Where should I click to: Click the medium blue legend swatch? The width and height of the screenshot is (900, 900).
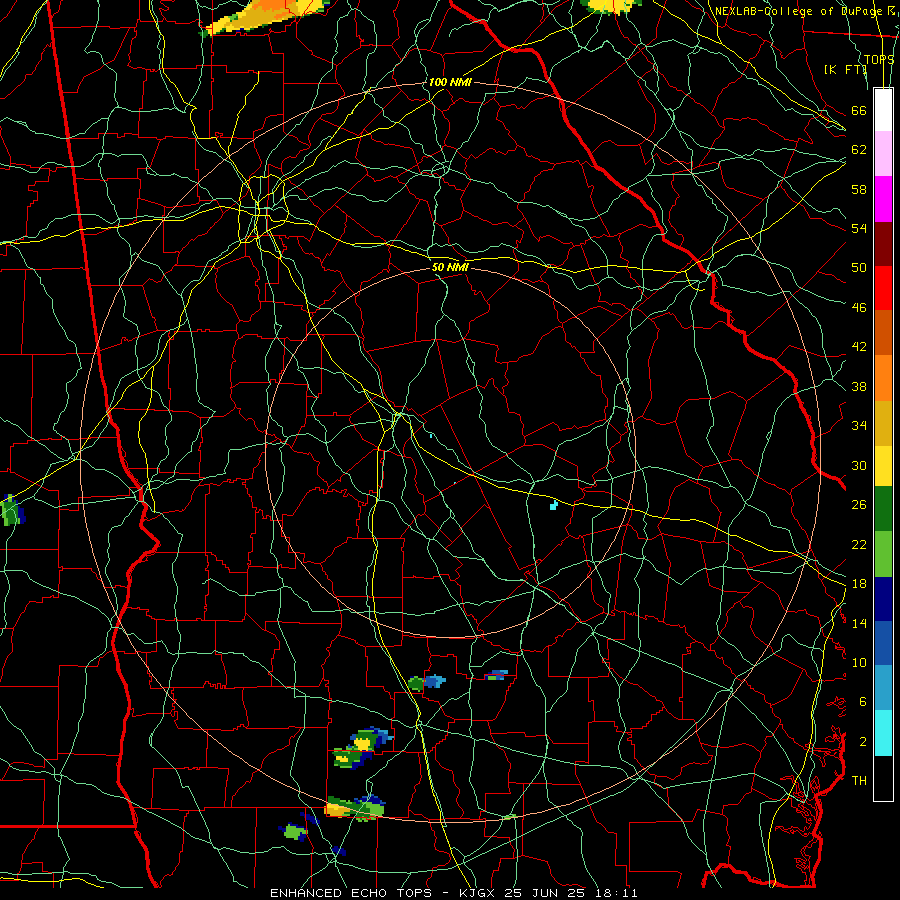[x=883, y=643]
